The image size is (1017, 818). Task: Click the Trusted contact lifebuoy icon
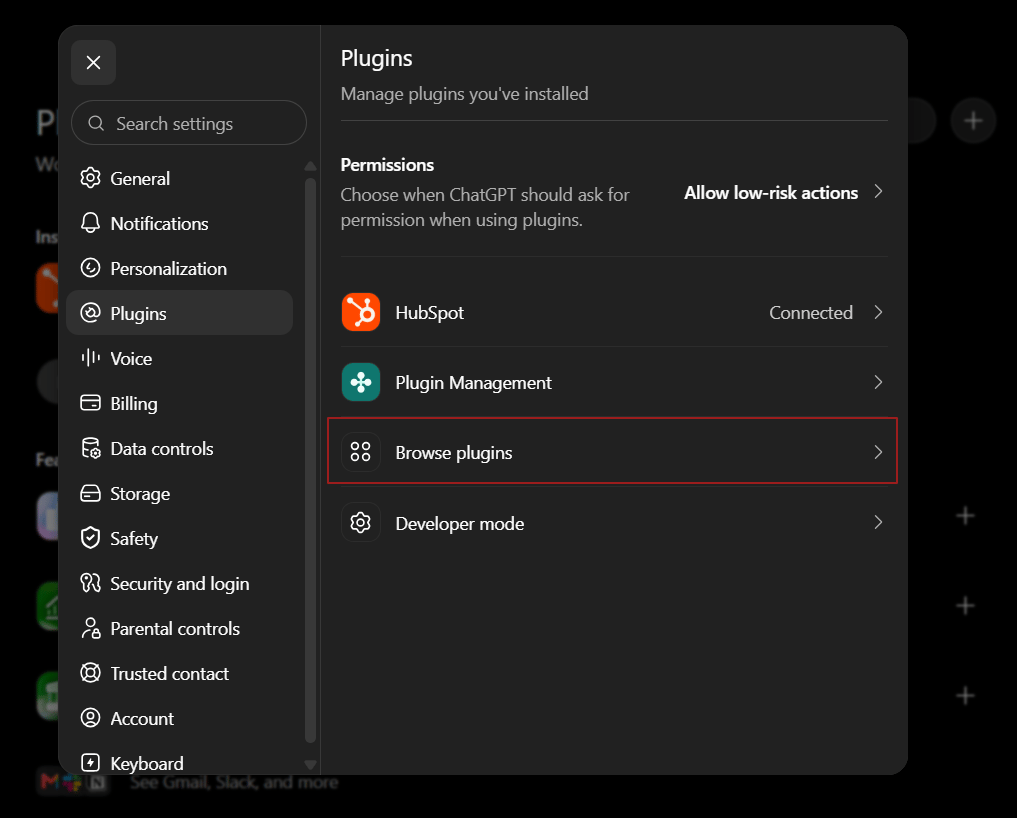pyautogui.click(x=90, y=673)
